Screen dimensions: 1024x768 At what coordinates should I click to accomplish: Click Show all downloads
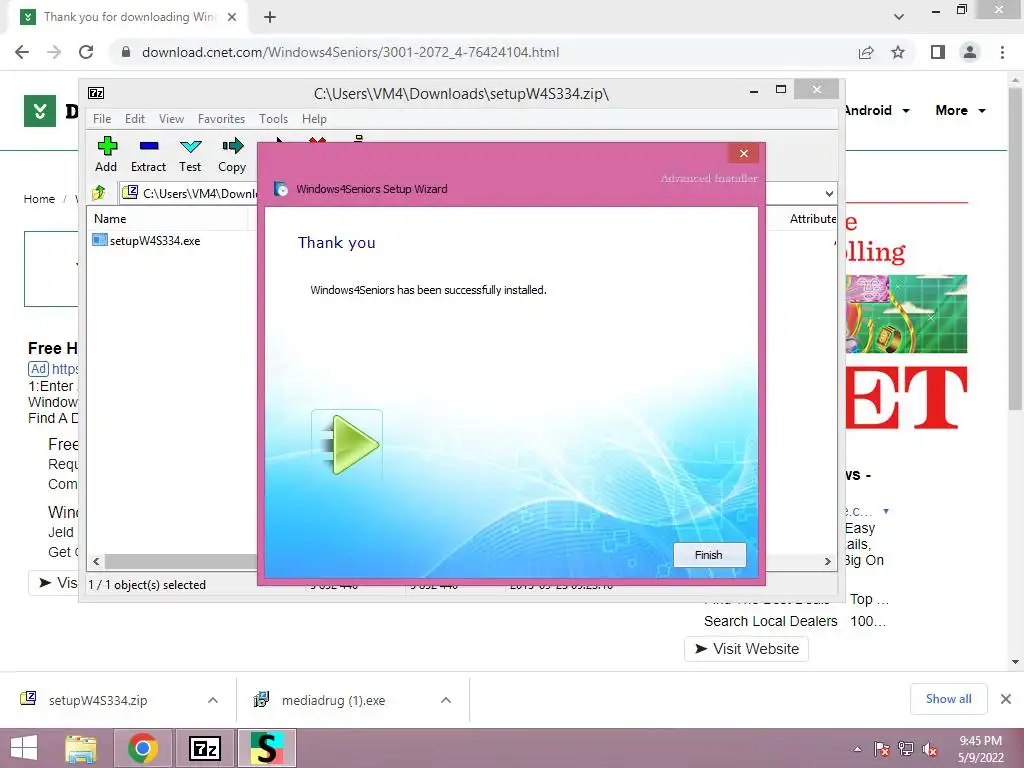tap(948, 699)
